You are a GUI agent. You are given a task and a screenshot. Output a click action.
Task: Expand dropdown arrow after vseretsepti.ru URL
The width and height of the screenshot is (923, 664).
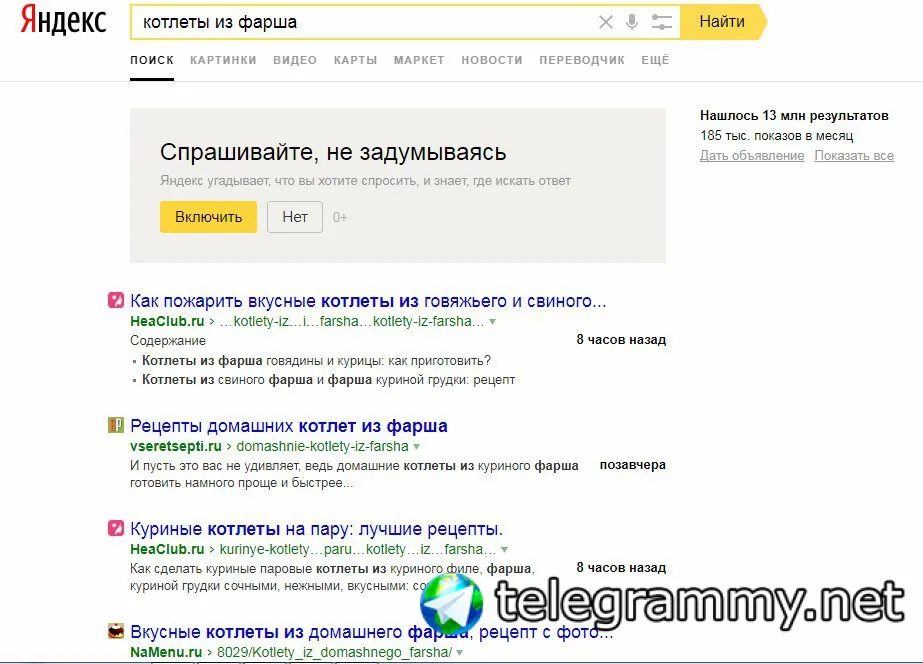pos(417,447)
